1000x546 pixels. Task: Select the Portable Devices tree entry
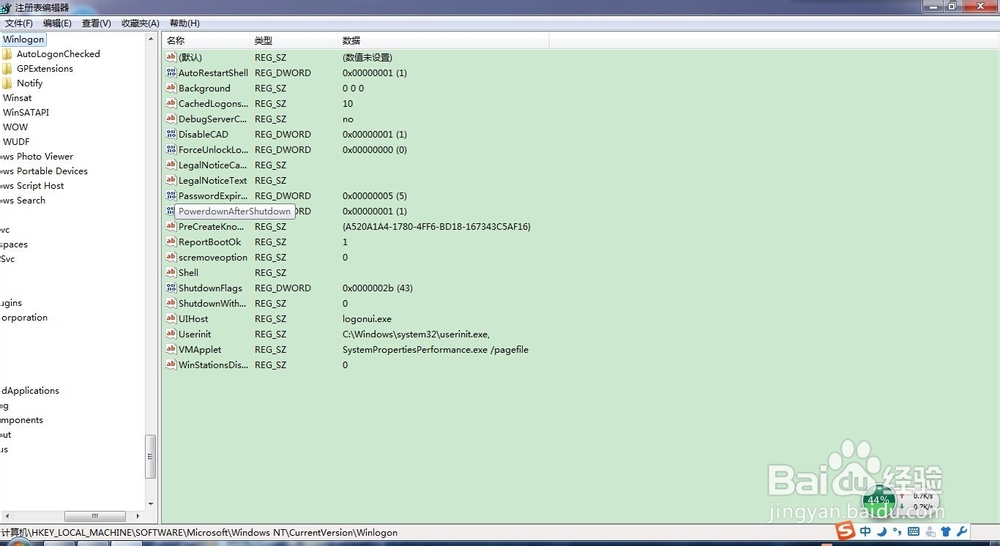click(x=44, y=171)
